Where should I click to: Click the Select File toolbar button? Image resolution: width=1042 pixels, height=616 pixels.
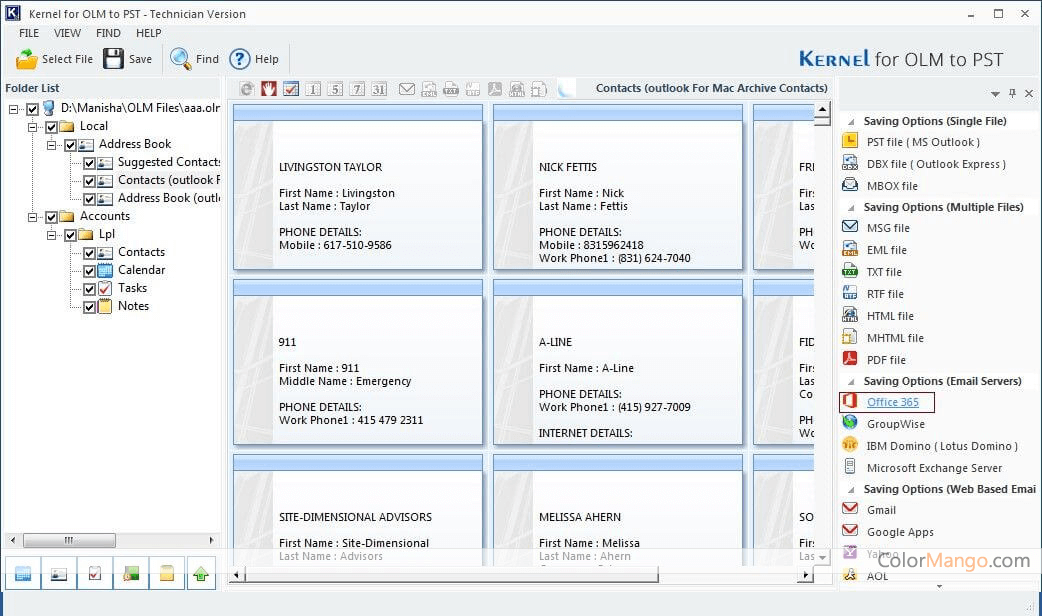[55, 59]
